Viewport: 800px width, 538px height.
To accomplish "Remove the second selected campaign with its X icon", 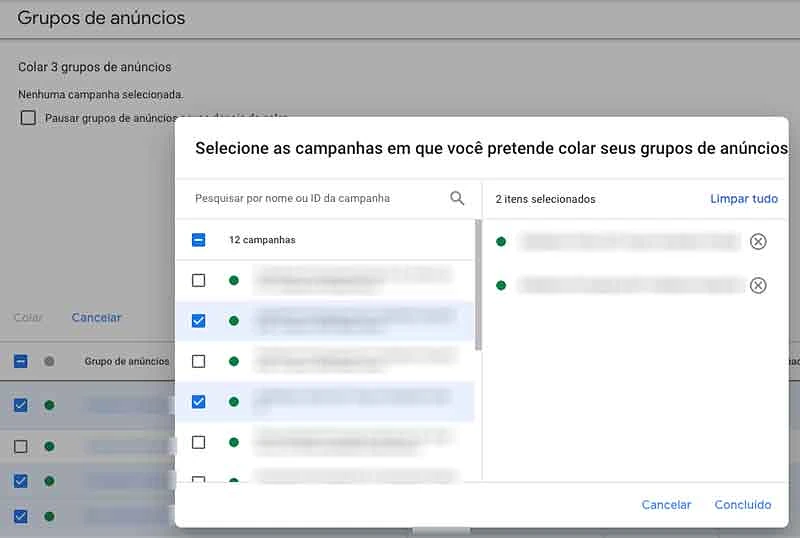I will pyautogui.click(x=758, y=285).
